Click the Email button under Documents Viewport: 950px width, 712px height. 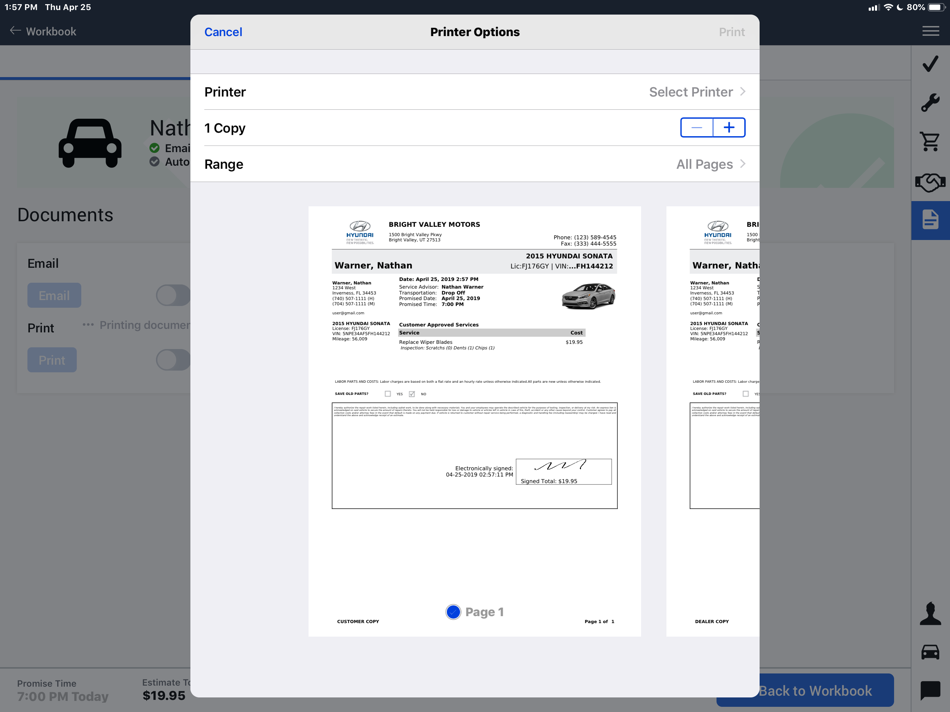click(x=54, y=296)
